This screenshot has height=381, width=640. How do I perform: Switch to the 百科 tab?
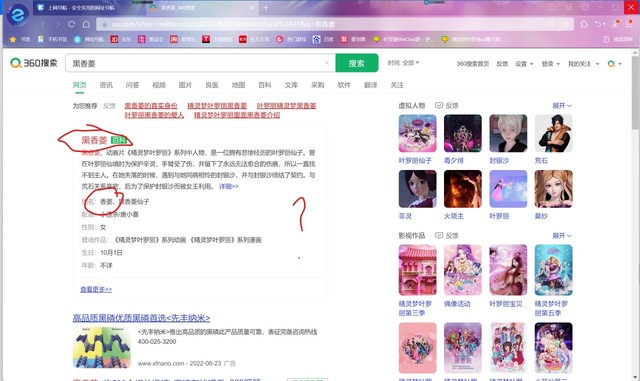[265, 85]
